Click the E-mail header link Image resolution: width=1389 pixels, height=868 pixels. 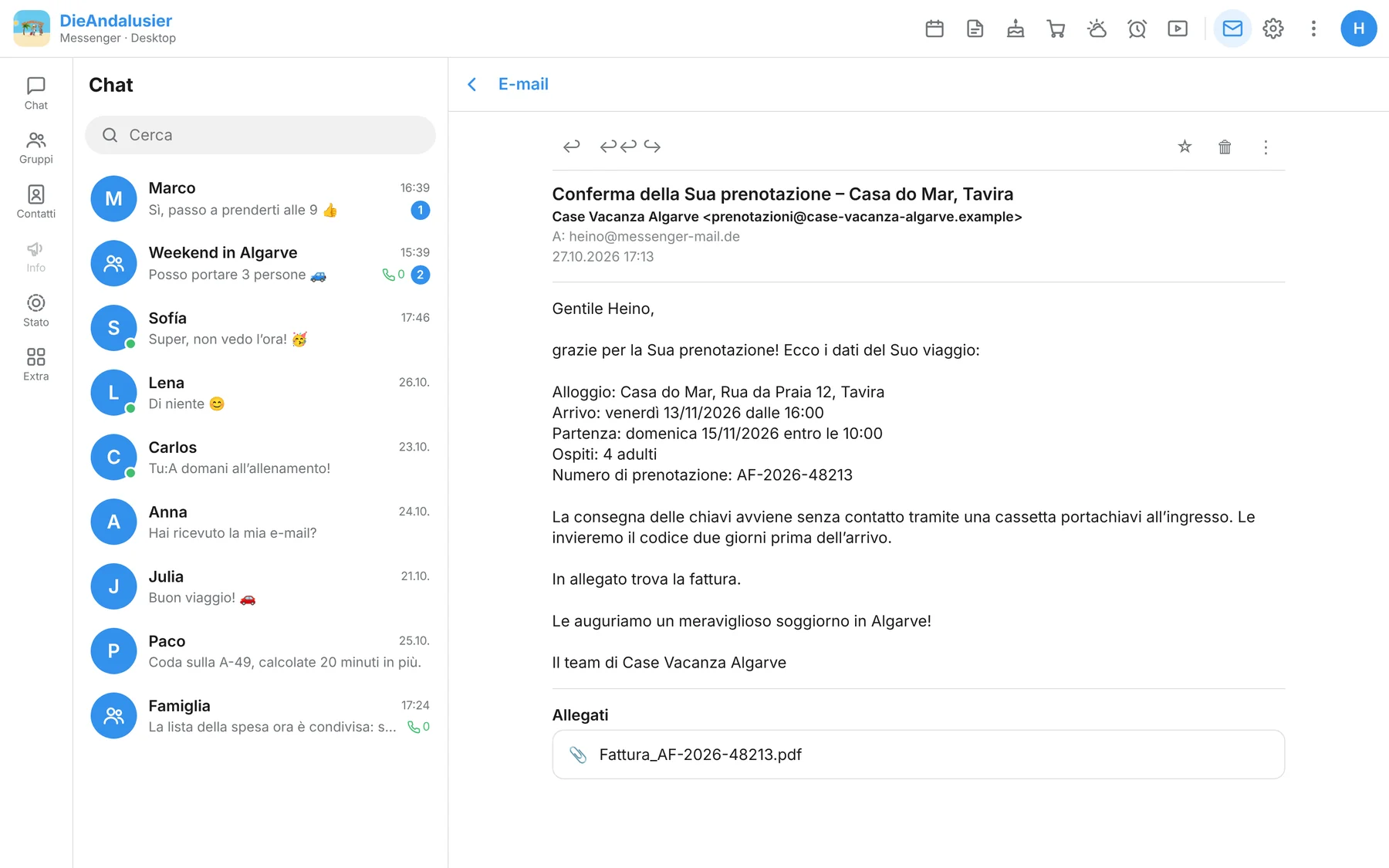pyautogui.click(x=523, y=84)
